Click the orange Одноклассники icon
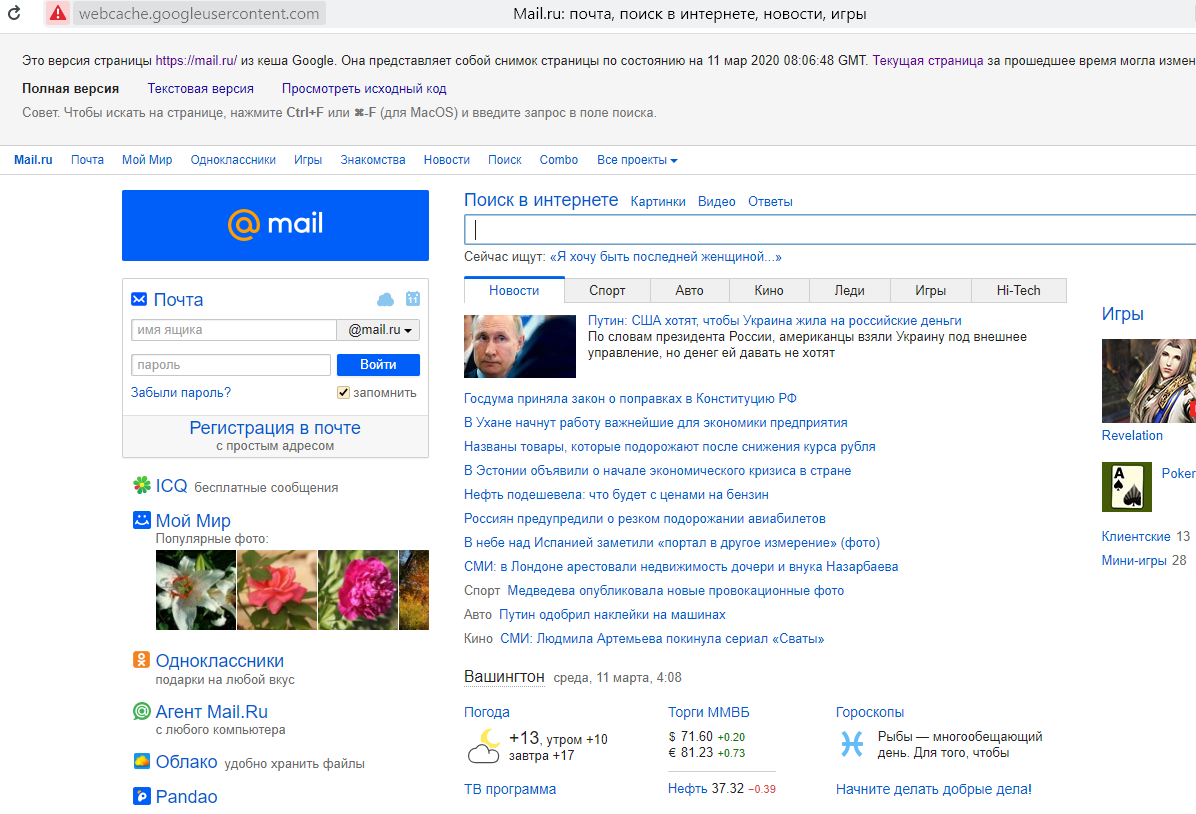Image resolution: width=1196 pixels, height=814 pixels. 142,659
